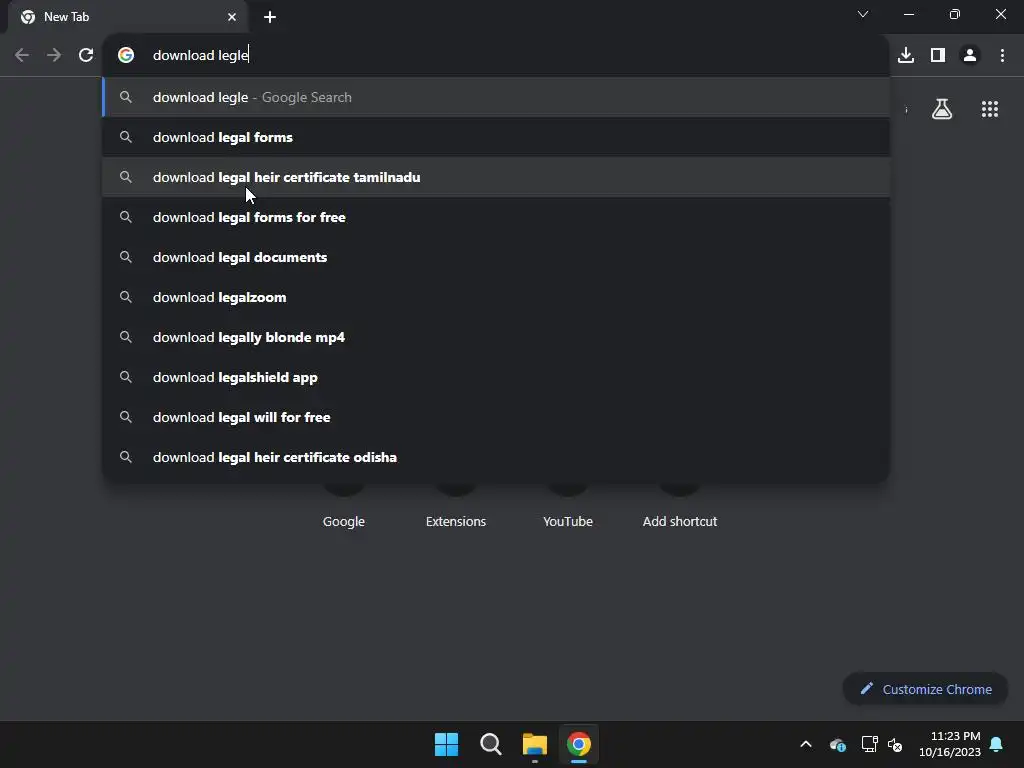Viewport: 1024px width, 768px height.
Task: Choose 'download legalshield app' suggestion
Action: pos(496,377)
